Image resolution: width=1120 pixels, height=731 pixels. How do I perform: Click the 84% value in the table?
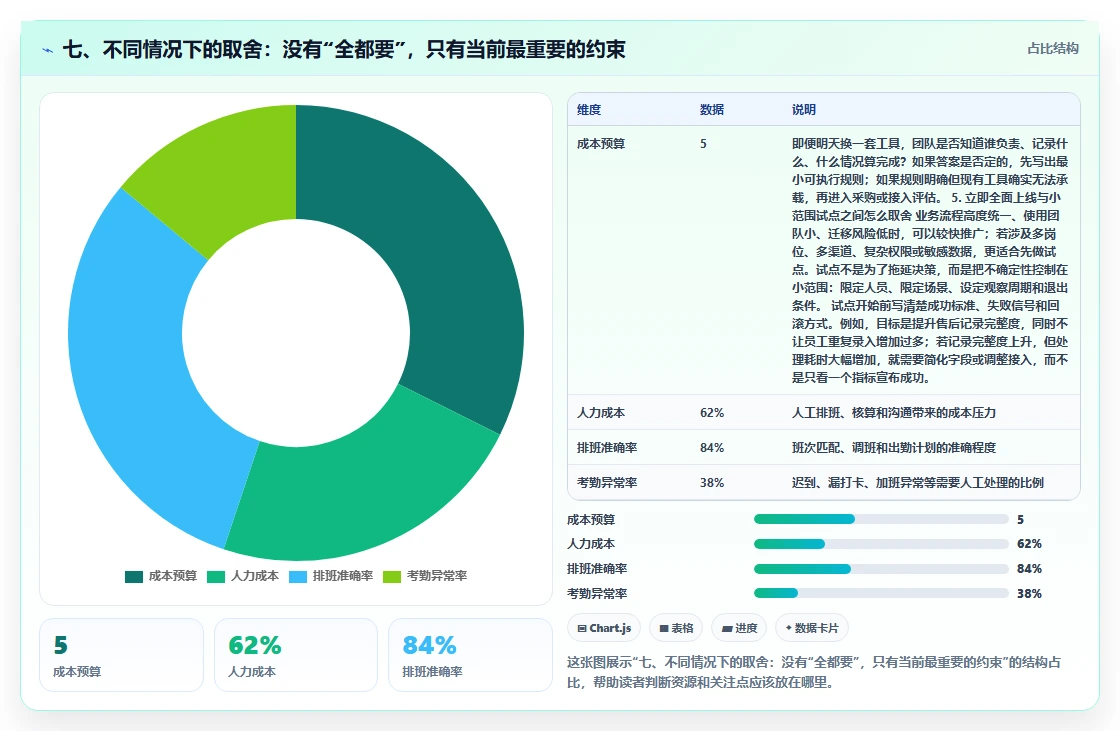click(711, 447)
